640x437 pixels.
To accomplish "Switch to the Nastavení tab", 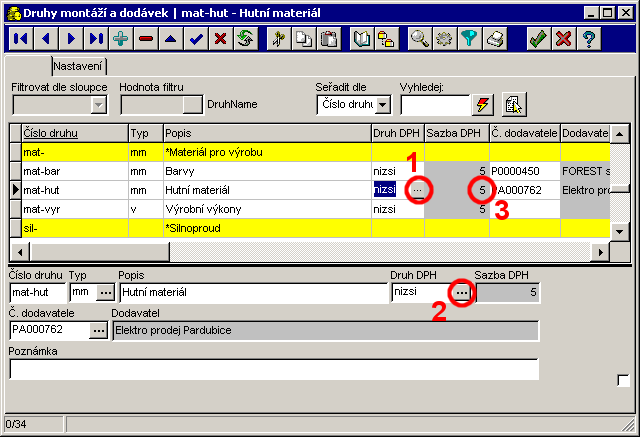I will 78,66.
